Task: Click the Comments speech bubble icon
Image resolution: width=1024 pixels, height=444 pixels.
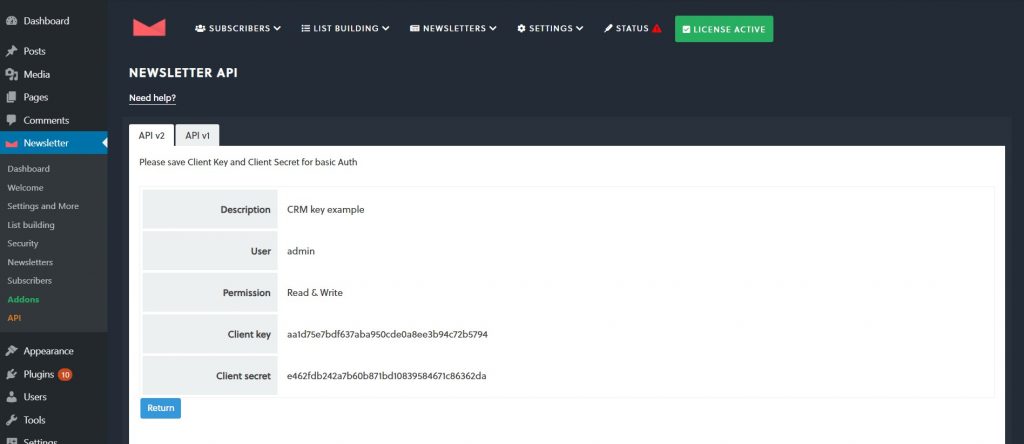Action: click(x=12, y=120)
